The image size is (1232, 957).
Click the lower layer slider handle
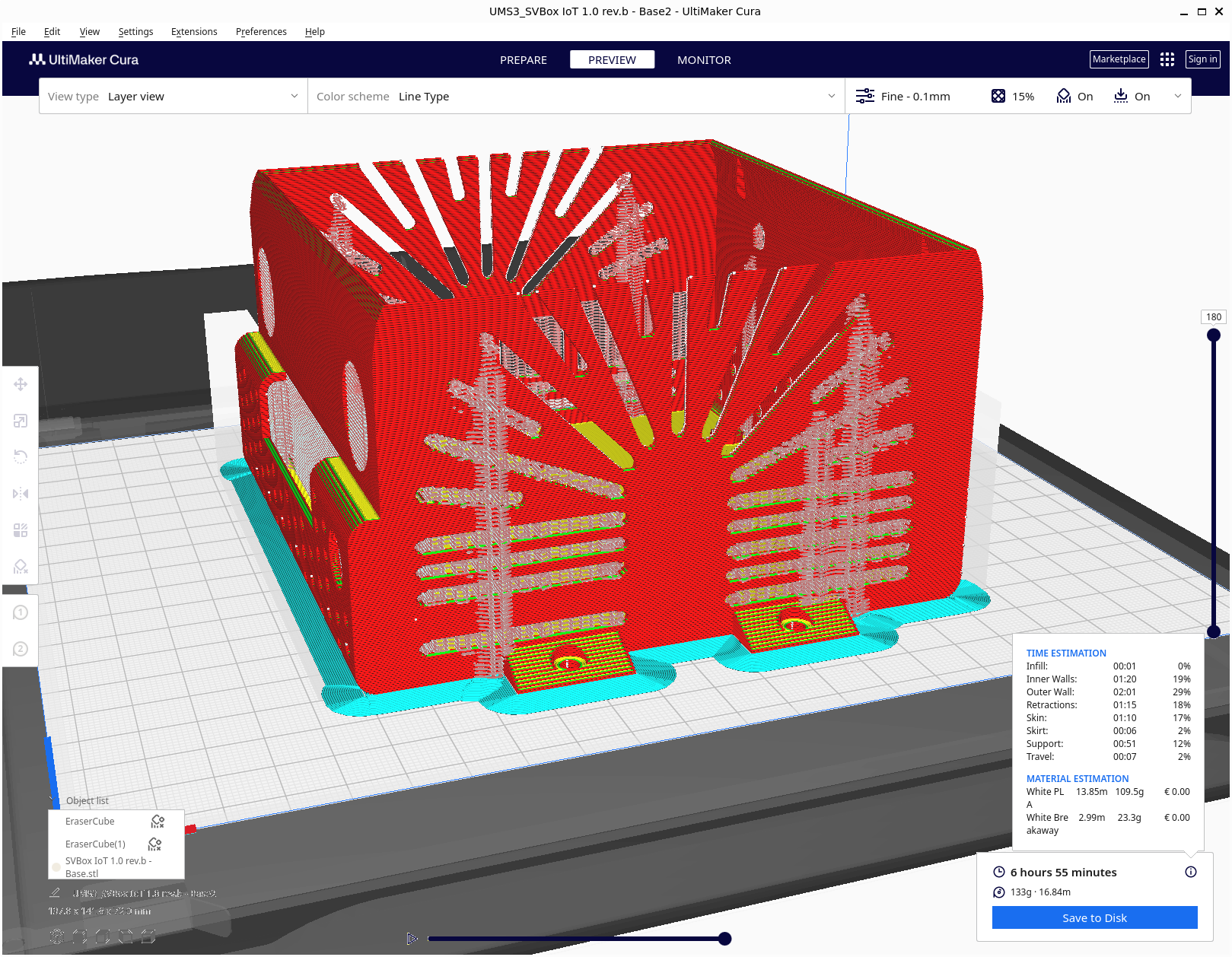1214,631
